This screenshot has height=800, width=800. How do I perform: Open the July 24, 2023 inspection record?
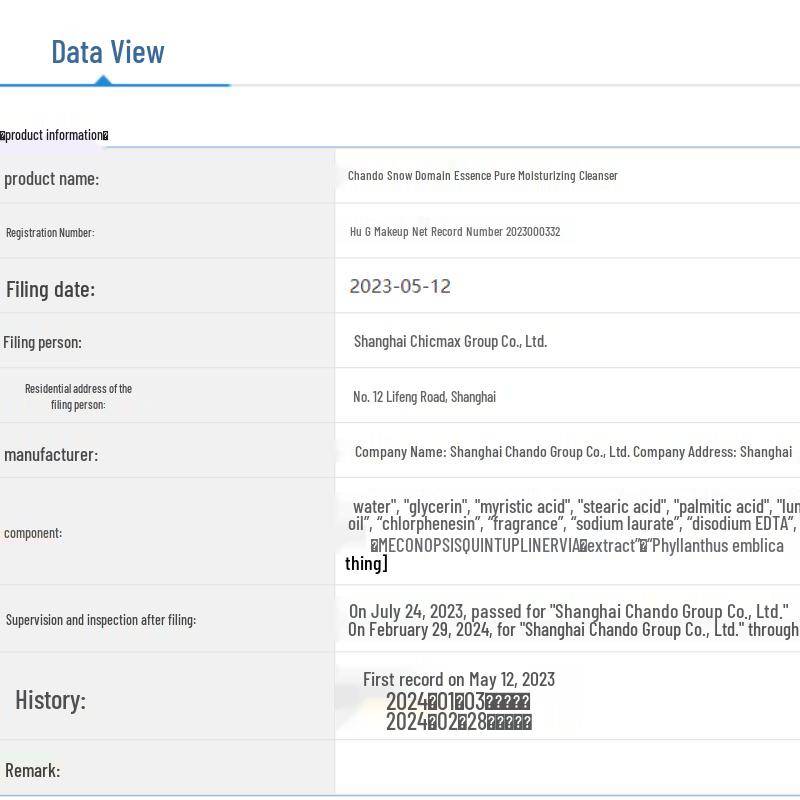point(568,611)
